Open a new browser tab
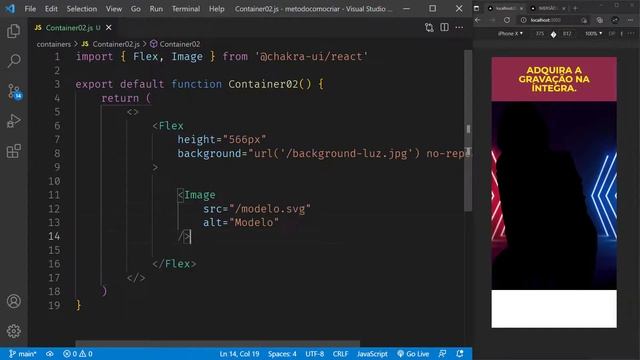Screen dimensions: 640x360 tap(575, 8)
